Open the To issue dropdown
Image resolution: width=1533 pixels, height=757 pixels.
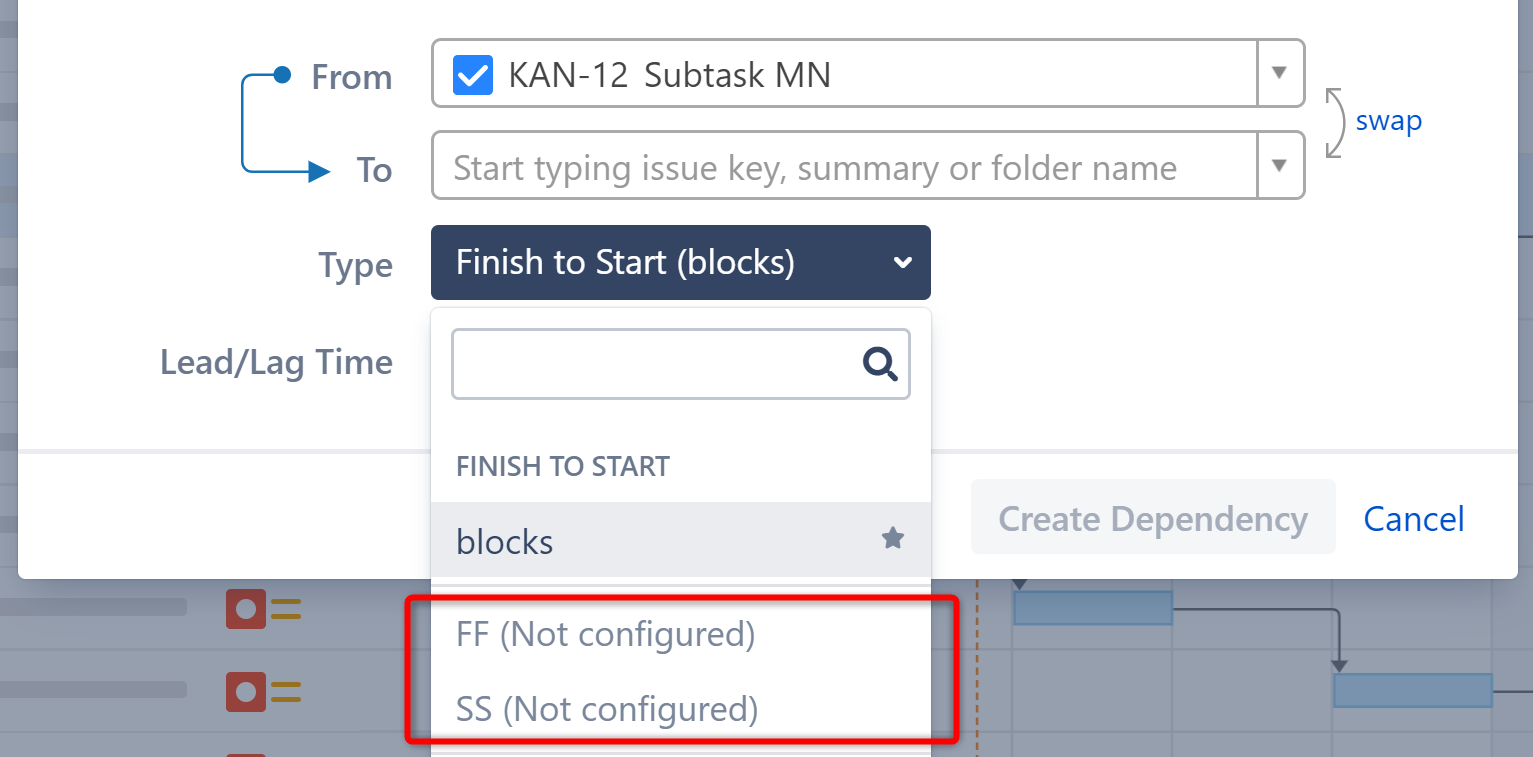1280,165
